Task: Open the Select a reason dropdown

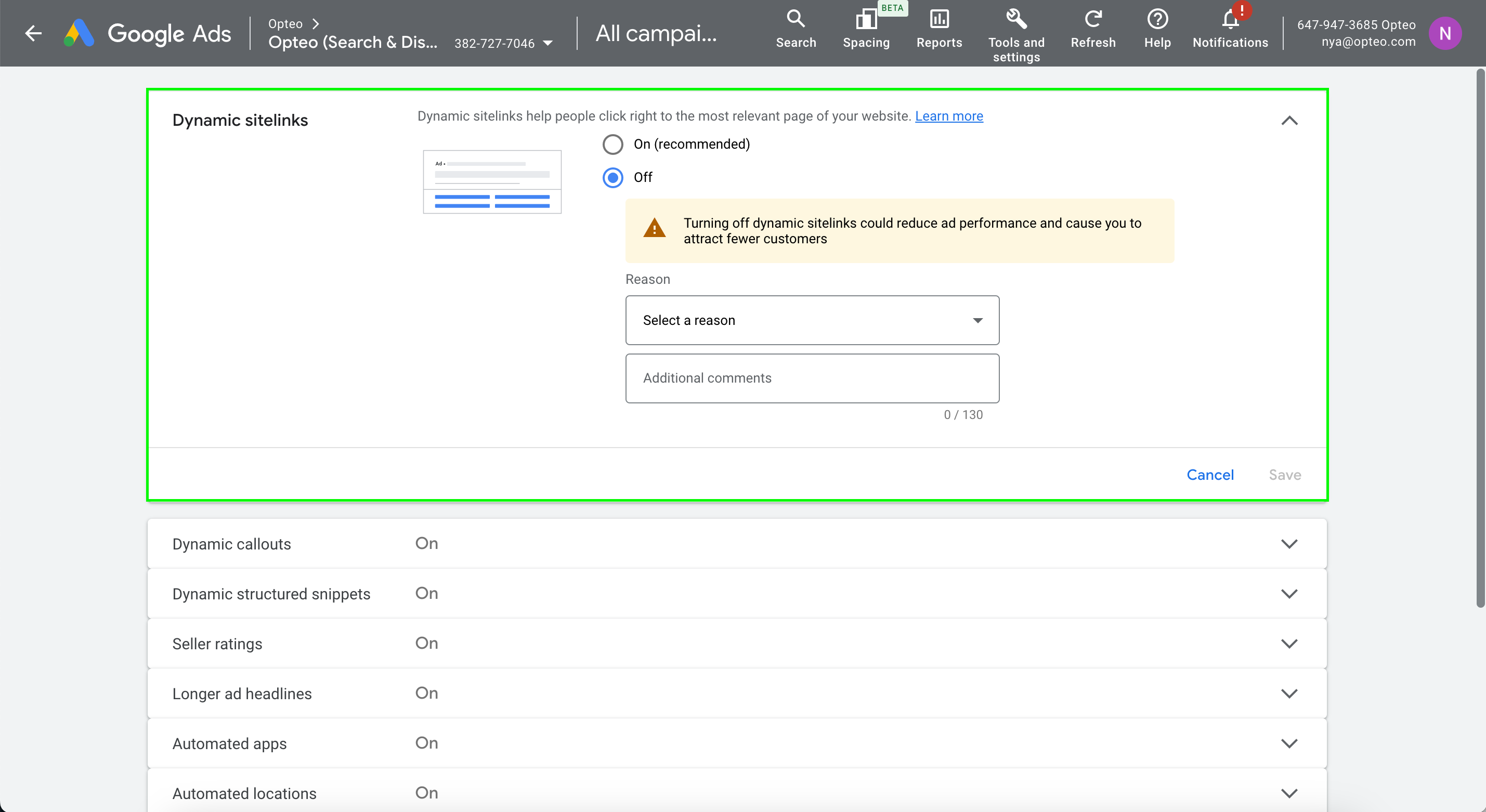Action: tap(812, 320)
